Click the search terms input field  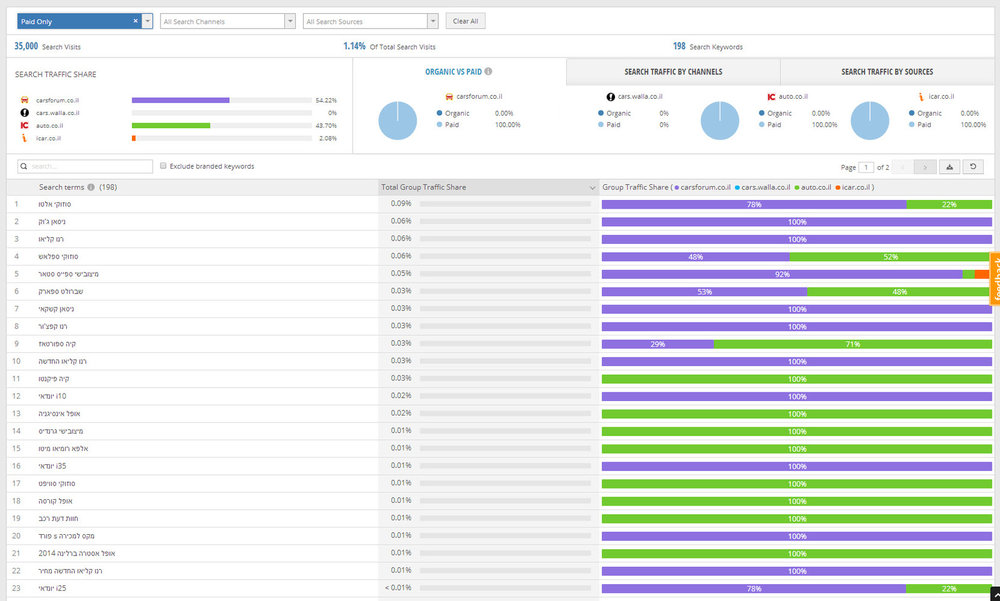pyautogui.click(x=85, y=166)
